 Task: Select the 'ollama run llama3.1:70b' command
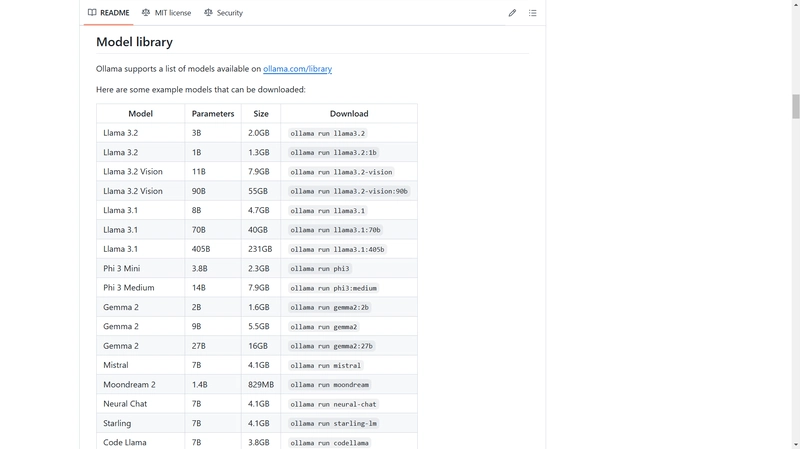click(x=335, y=230)
